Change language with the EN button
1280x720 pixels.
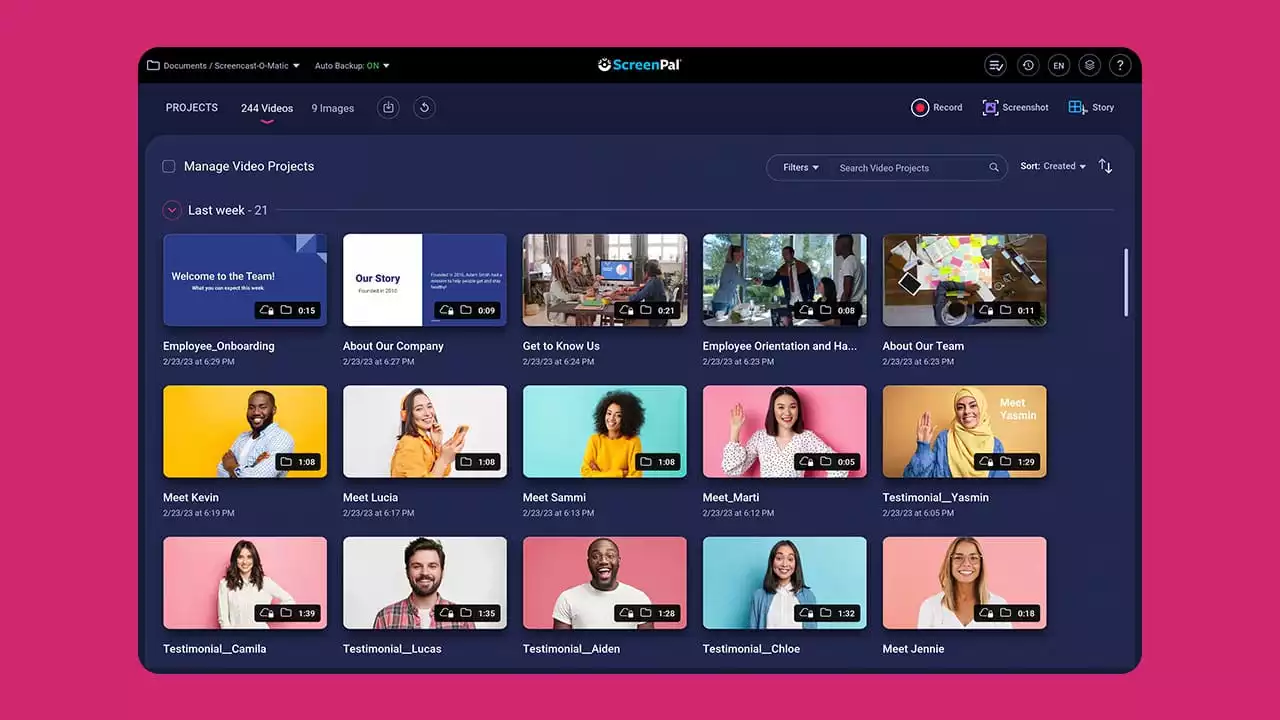(x=1059, y=66)
